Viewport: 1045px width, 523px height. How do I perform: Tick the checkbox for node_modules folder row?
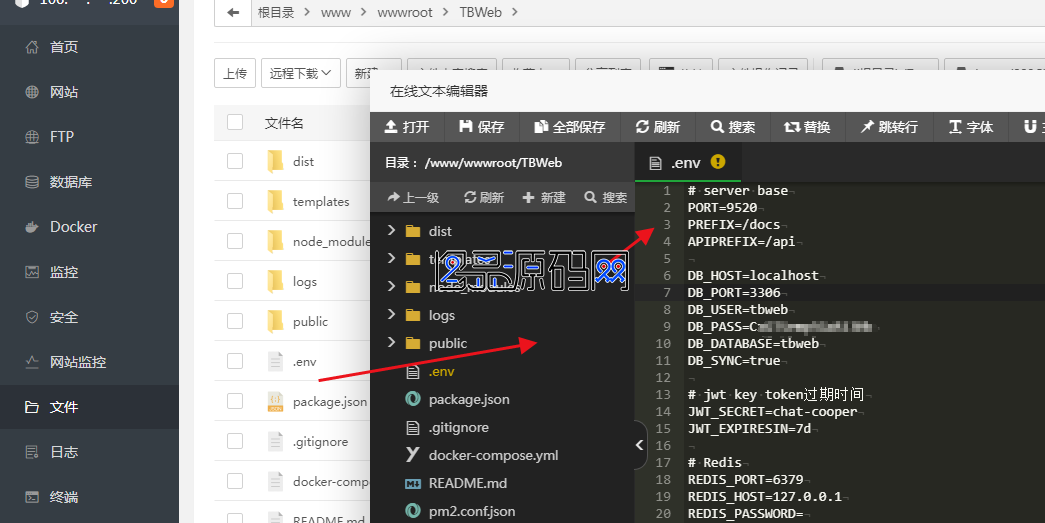[x=235, y=241]
